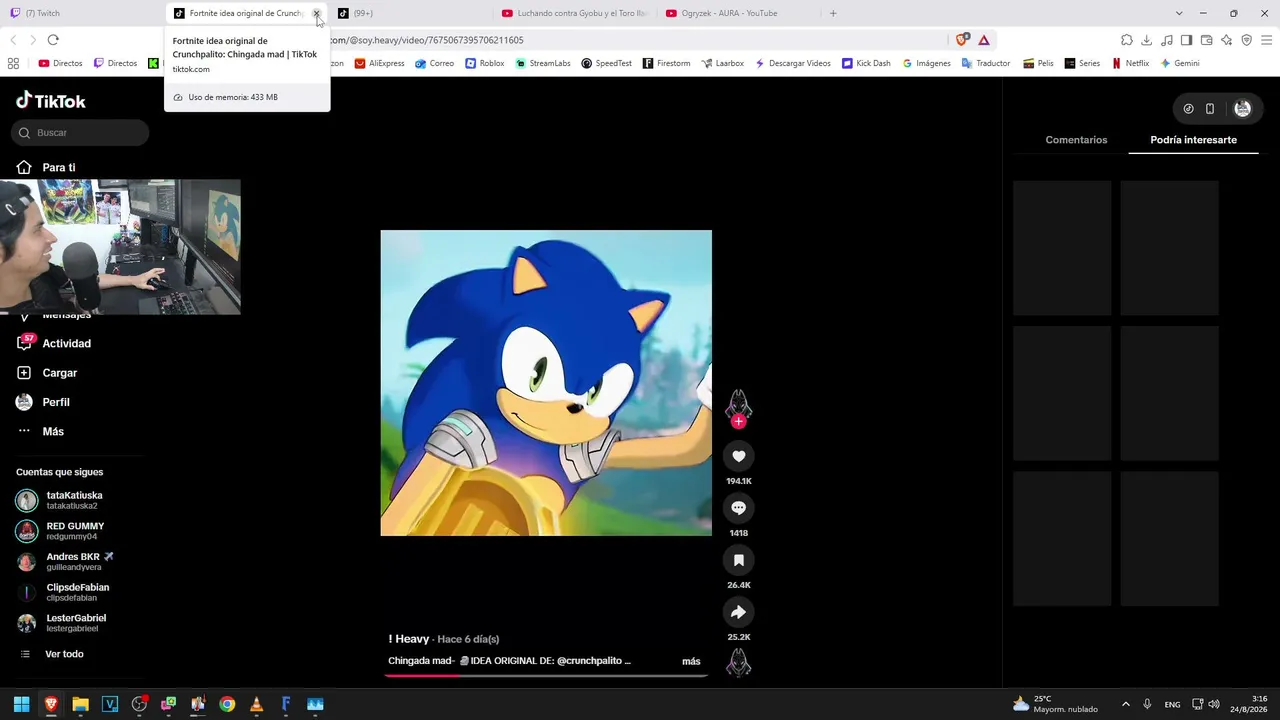Open the taskbar volume speaker icon
This screenshot has width=1280, height=720.
tap(1214, 704)
